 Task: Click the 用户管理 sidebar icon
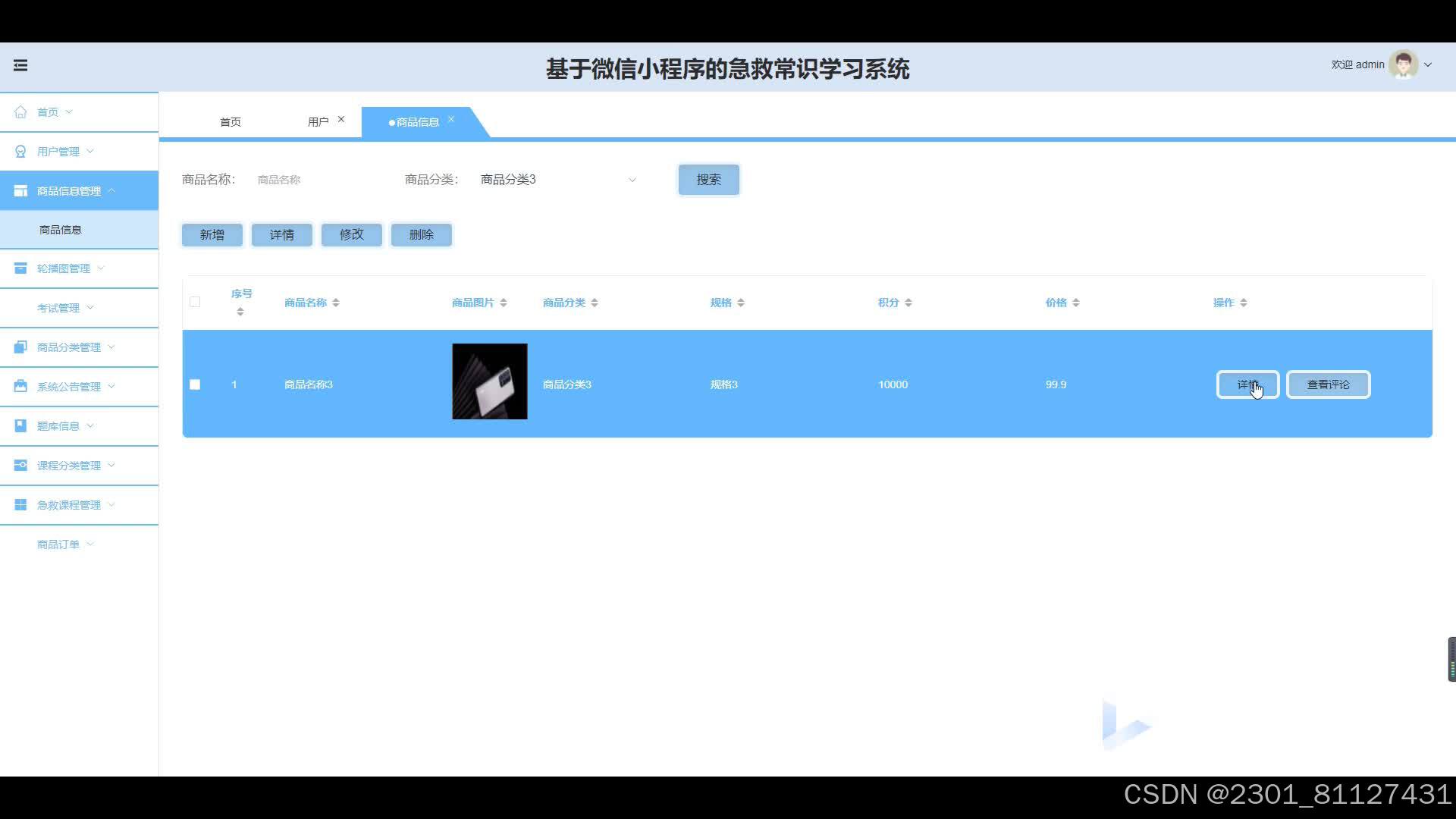click(x=20, y=152)
